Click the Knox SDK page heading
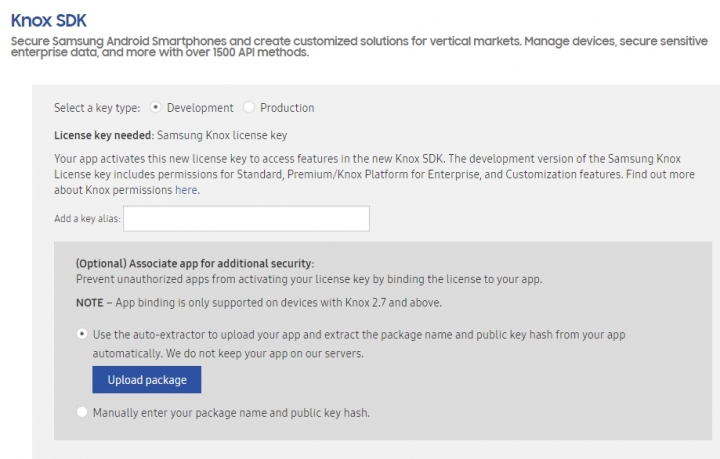Viewport: 720px width, 459px height. (x=49, y=21)
